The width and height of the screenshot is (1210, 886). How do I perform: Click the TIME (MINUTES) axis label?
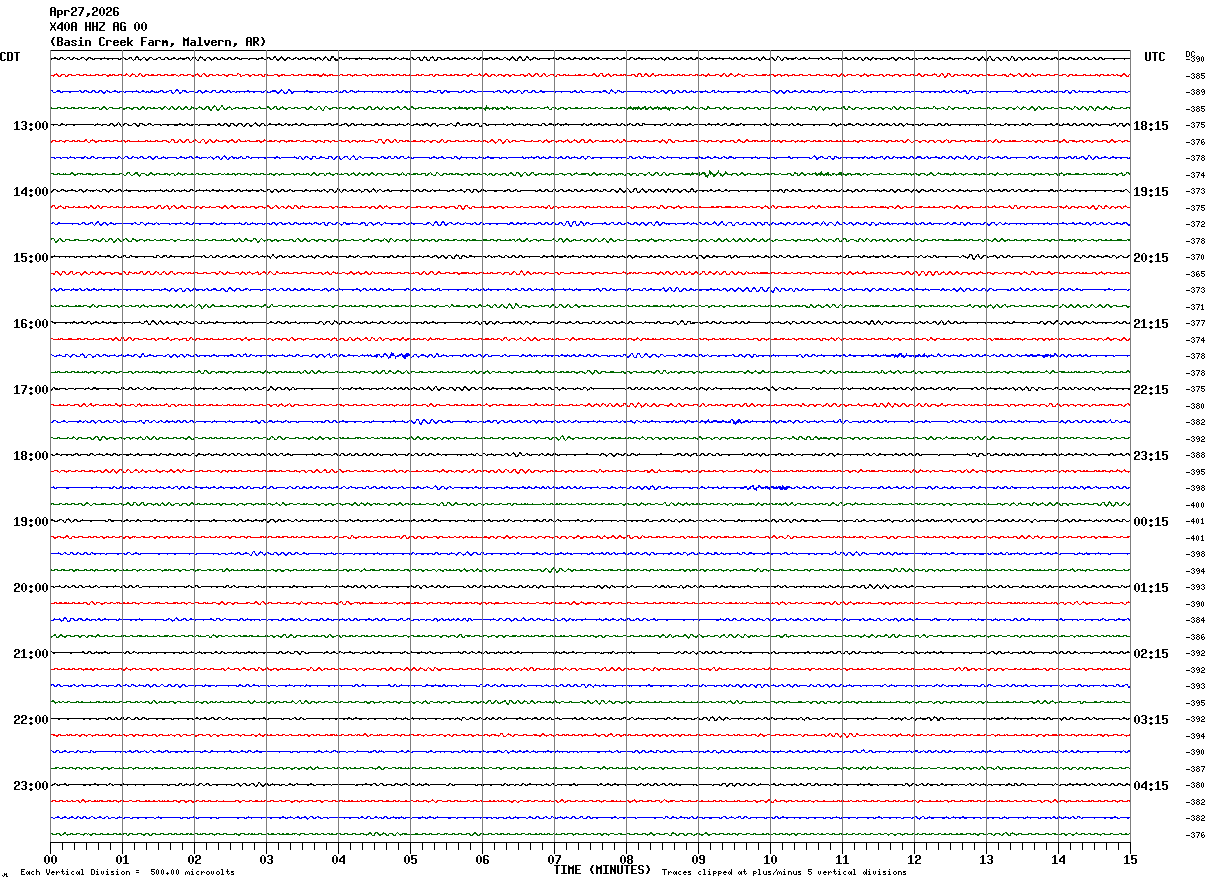tap(602, 870)
